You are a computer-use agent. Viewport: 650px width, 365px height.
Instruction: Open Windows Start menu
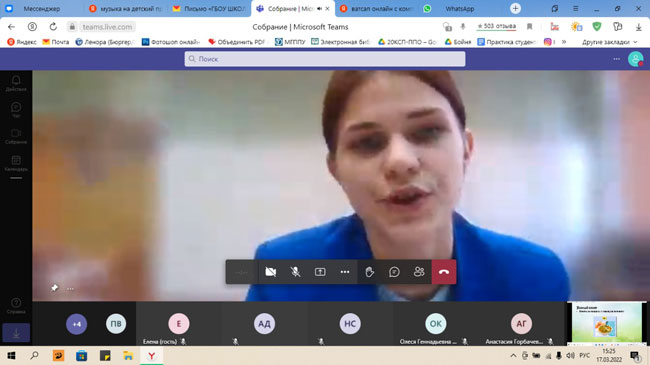pyautogui.click(x=11, y=355)
